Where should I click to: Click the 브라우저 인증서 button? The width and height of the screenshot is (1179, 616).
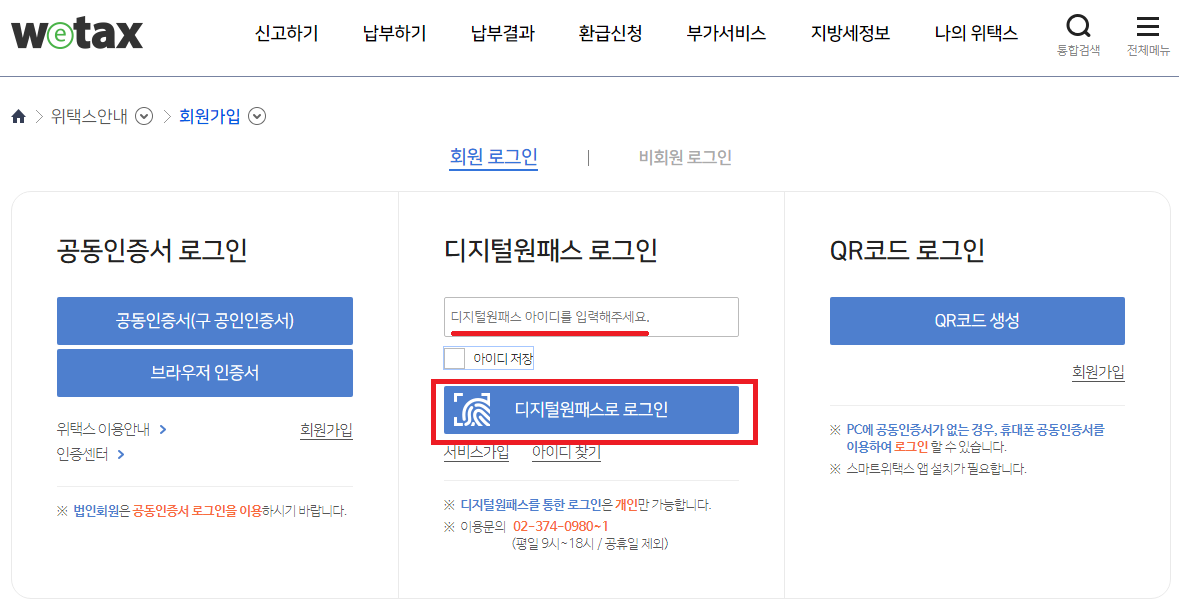(x=205, y=372)
